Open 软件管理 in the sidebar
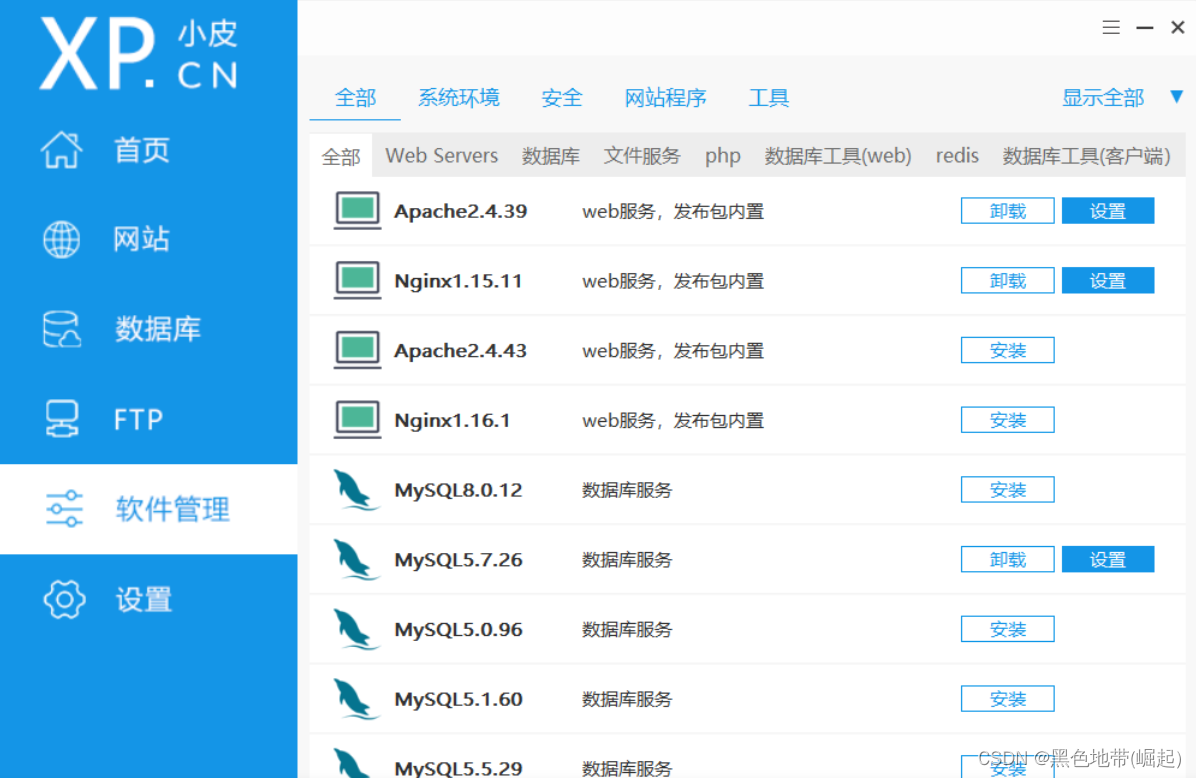The width and height of the screenshot is (1196, 778). pyautogui.click(x=172, y=509)
